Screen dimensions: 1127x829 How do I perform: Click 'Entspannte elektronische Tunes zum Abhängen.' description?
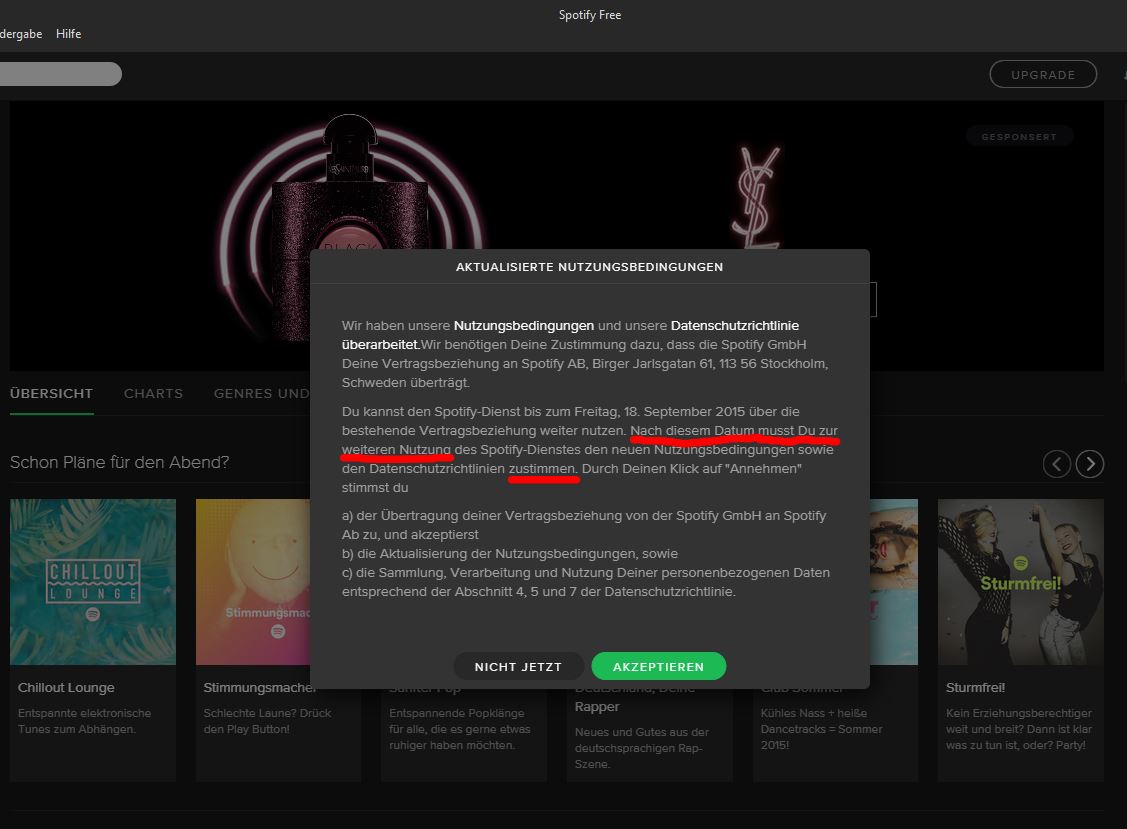click(x=85, y=721)
